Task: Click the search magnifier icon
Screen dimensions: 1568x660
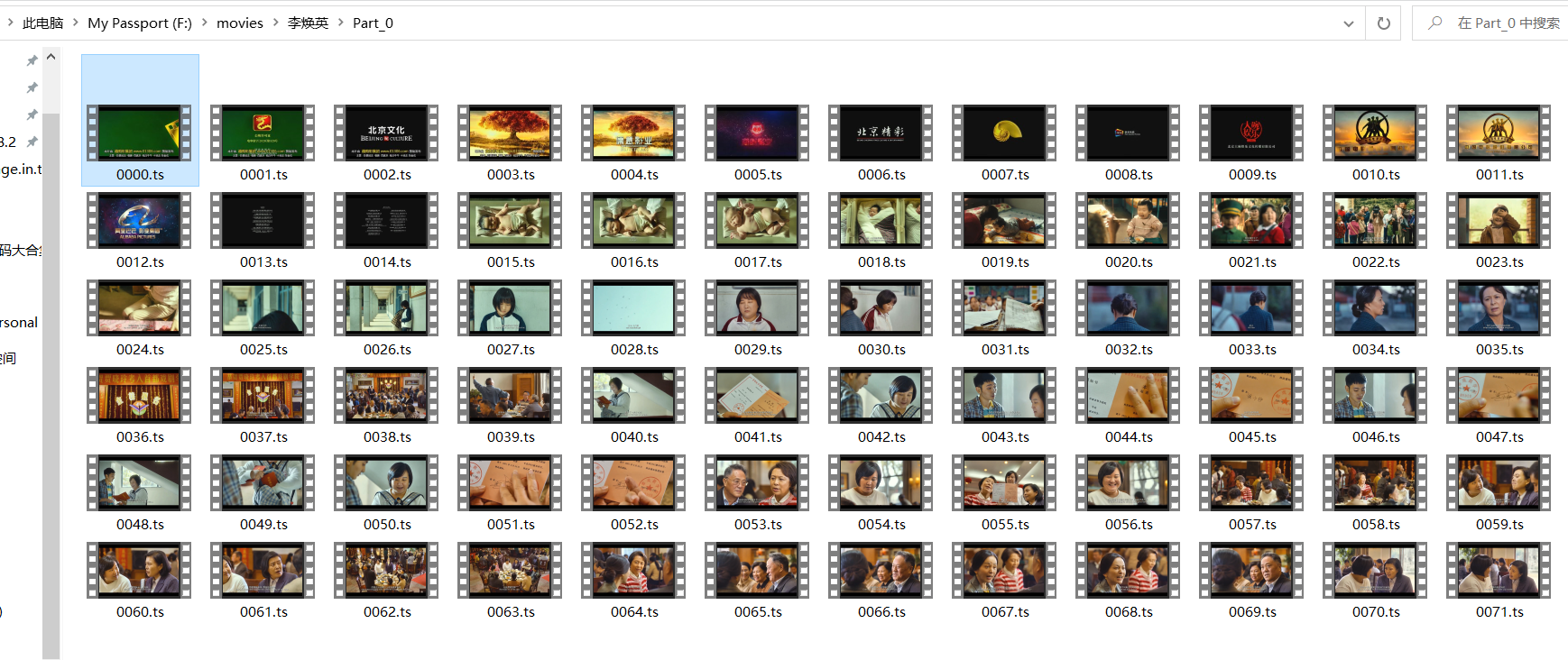Action: [x=1434, y=23]
